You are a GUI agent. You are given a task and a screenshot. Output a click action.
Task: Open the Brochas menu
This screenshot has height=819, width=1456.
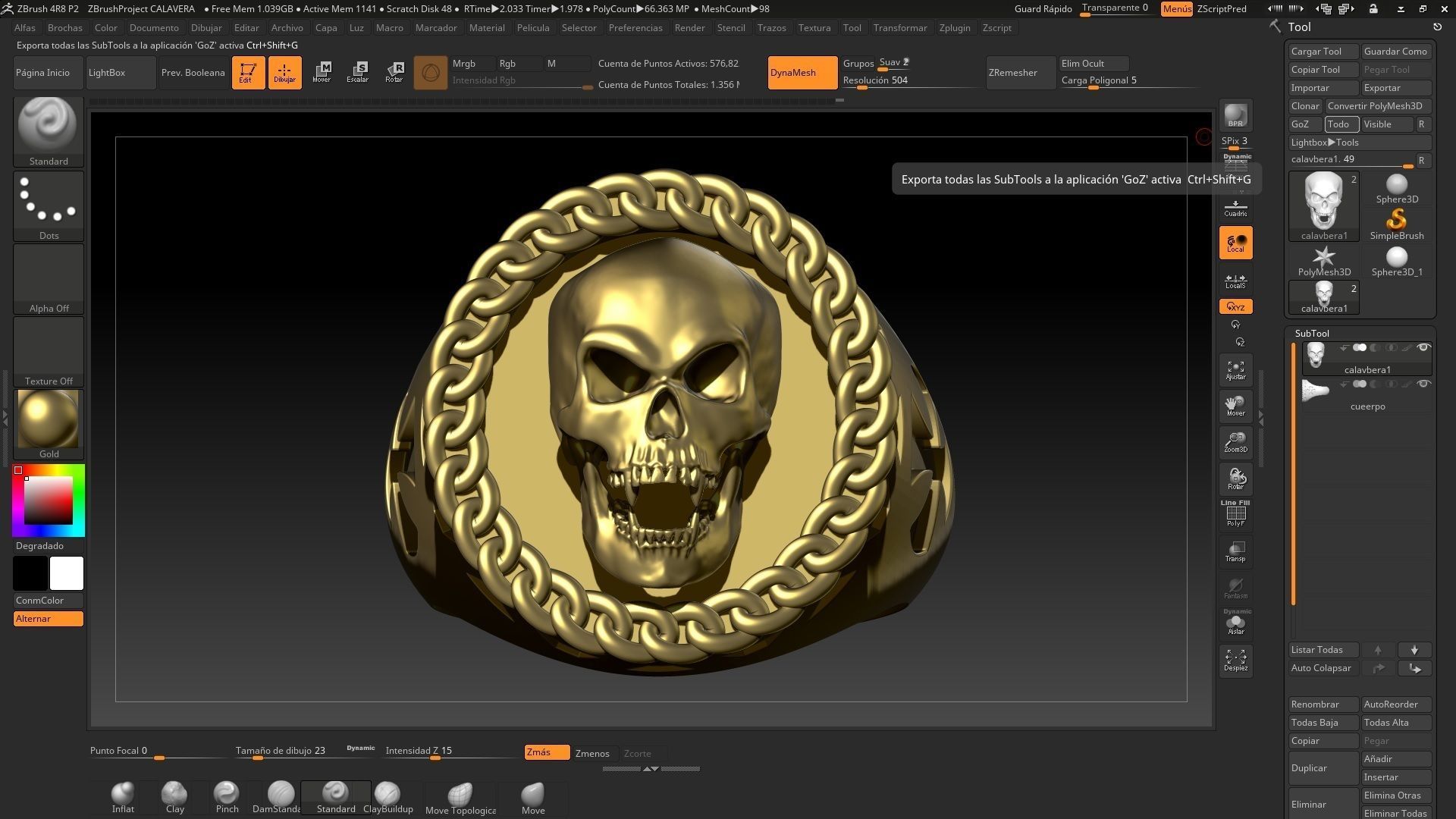coord(64,27)
